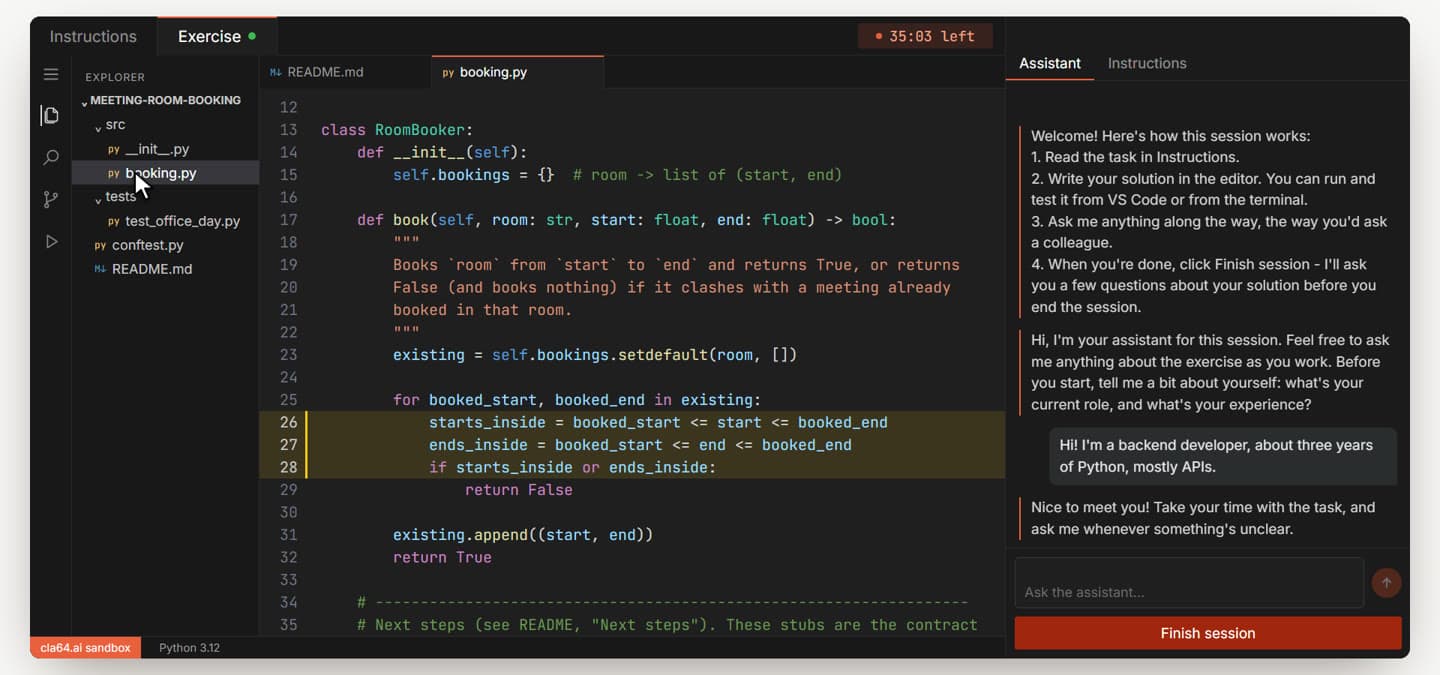Click the "Nice to meet you!" assistant message
Viewport: 1440px width, 675px height.
[x=1204, y=518]
